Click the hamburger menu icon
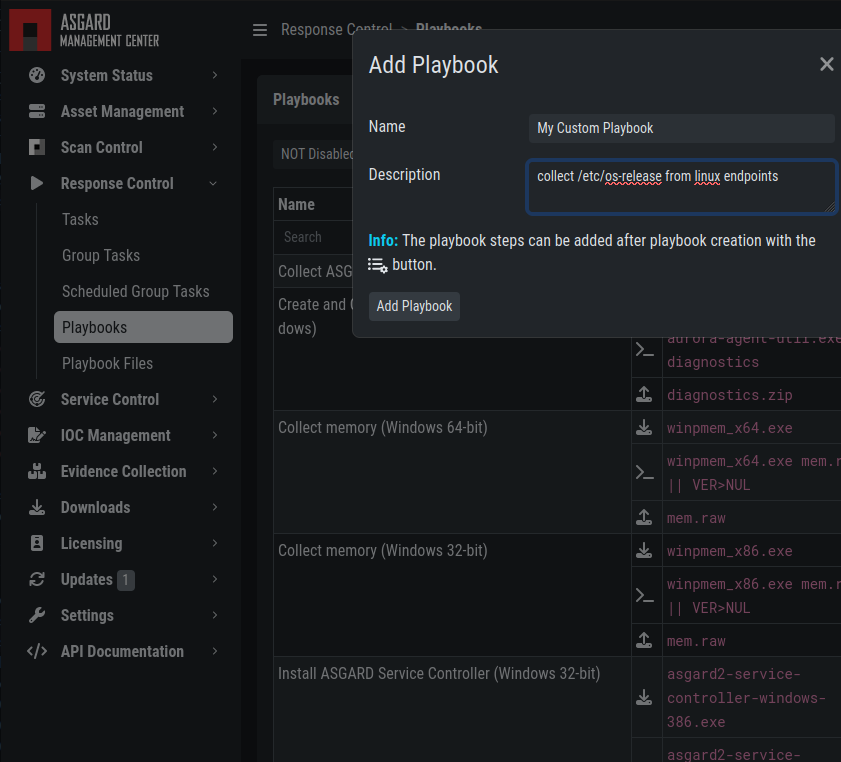Viewport: 841px width, 762px height. click(x=260, y=30)
